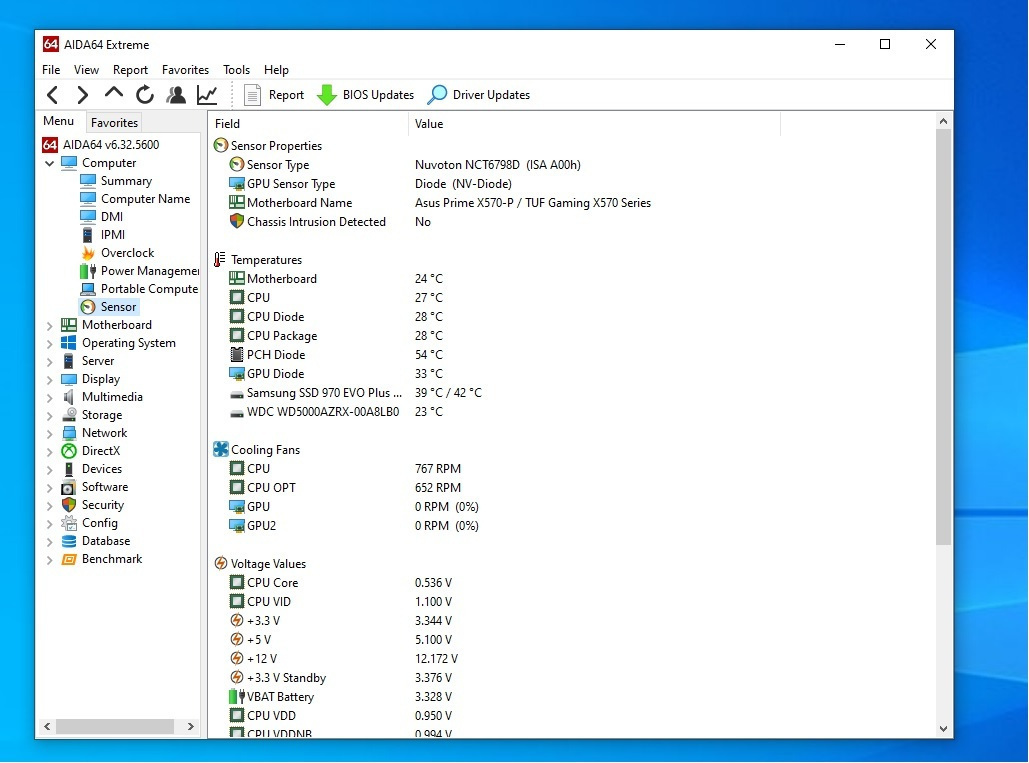This screenshot has height=763, width=1029.
Task: Click the sidebar horizontal scrollbar left arrow
Action: click(47, 726)
